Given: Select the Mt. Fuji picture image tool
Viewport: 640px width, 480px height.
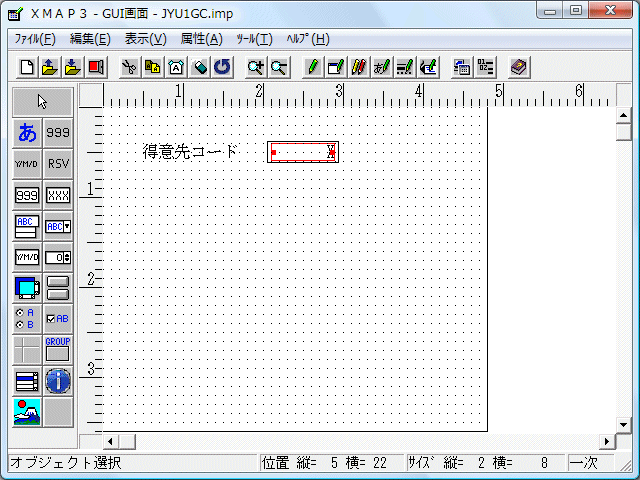Looking at the screenshot, I should coord(27,412).
